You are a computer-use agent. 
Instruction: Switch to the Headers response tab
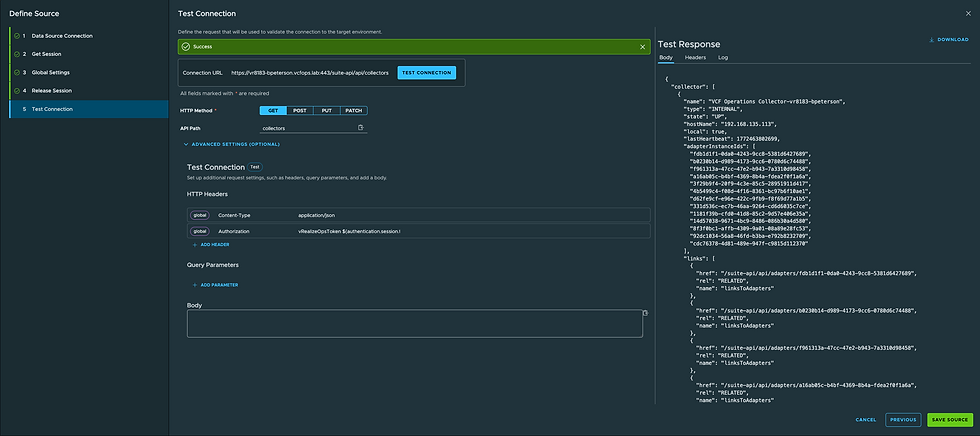pyautogui.click(x=694, y=58)
